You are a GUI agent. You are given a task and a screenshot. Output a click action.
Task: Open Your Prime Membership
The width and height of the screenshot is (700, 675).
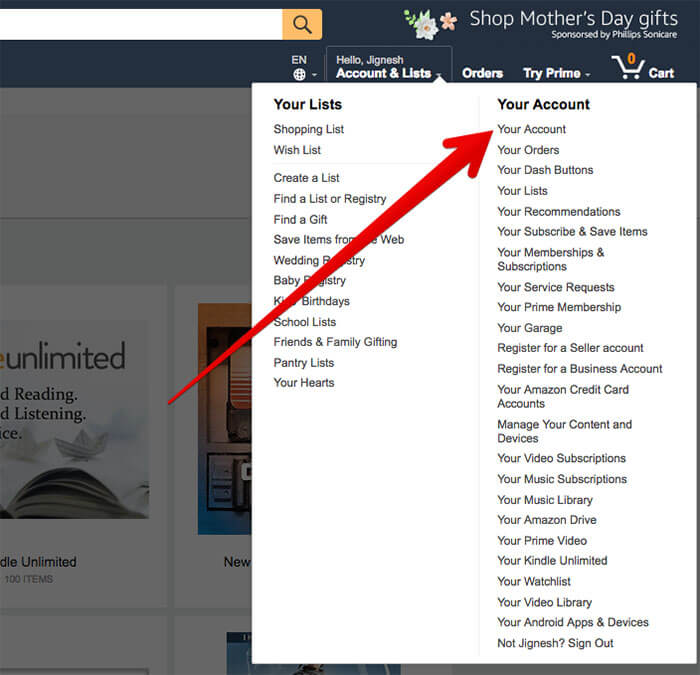point(559,307)
